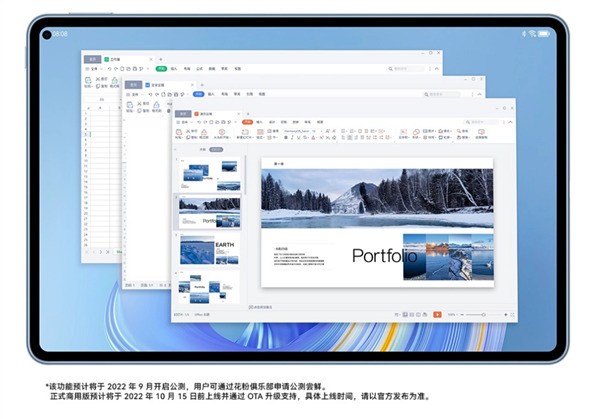
Task: Toggle Bold in presentation ribbon
Action: click(x=285, y=137)
